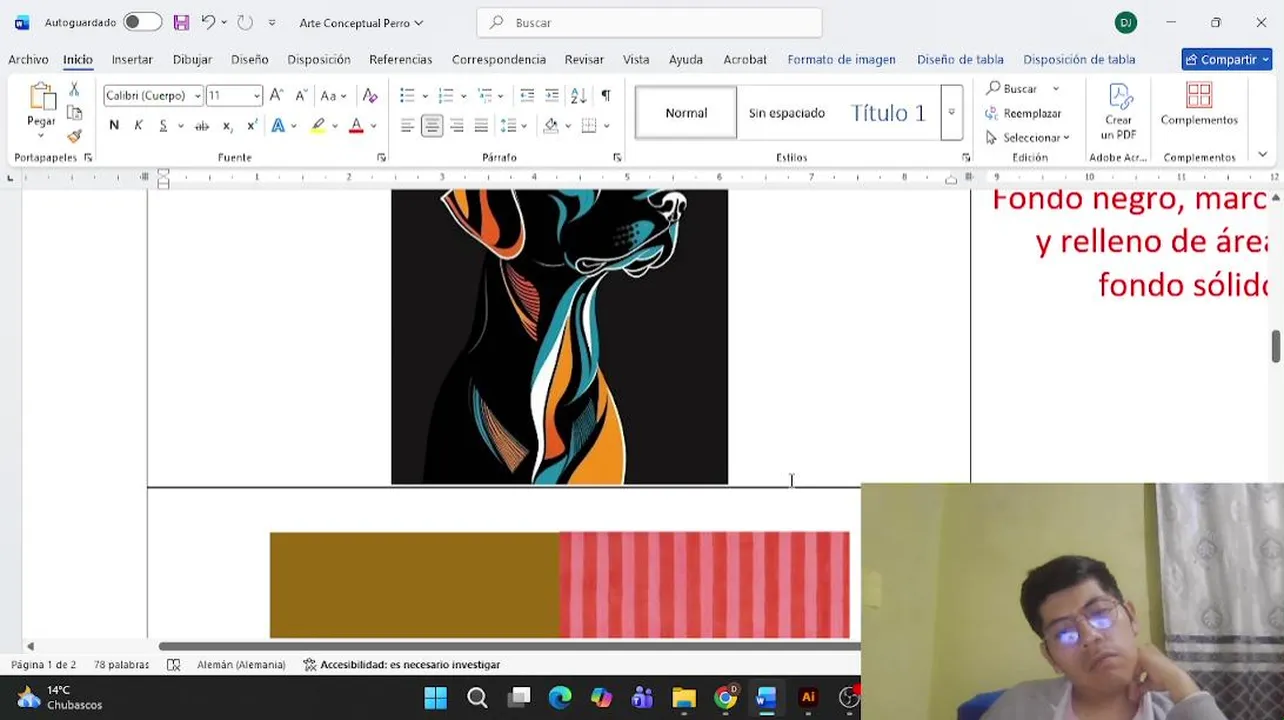Click the Buscar button in Edición
The height and width of the screenshot is (720, 1284).
pos(1011,89)
